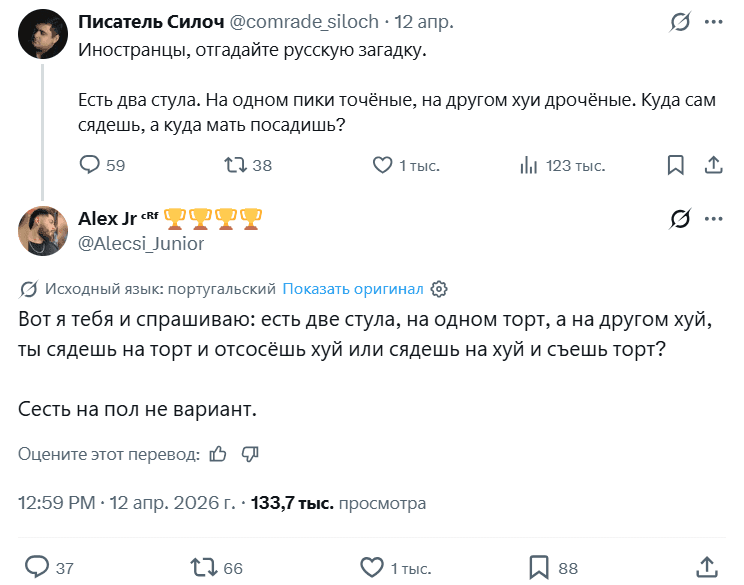Screen dimensions: 744x585
Task: Rate translation with thumbs up
Action: 219,454
